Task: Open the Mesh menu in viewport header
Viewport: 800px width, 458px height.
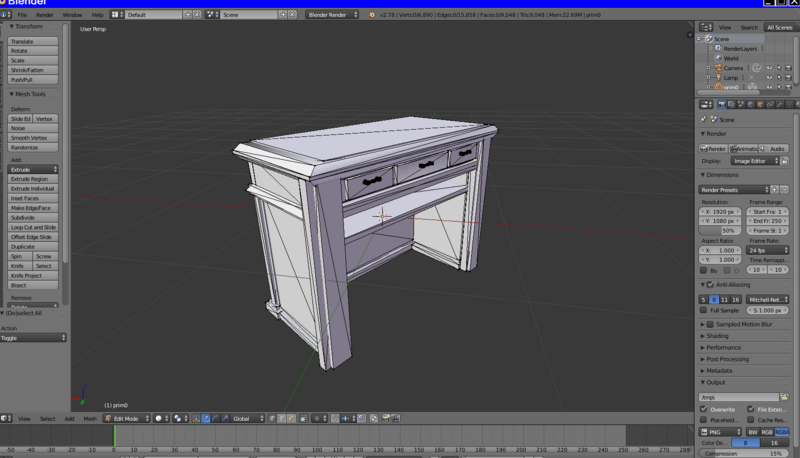Action: pyautogui.click(x=90, y=418)
